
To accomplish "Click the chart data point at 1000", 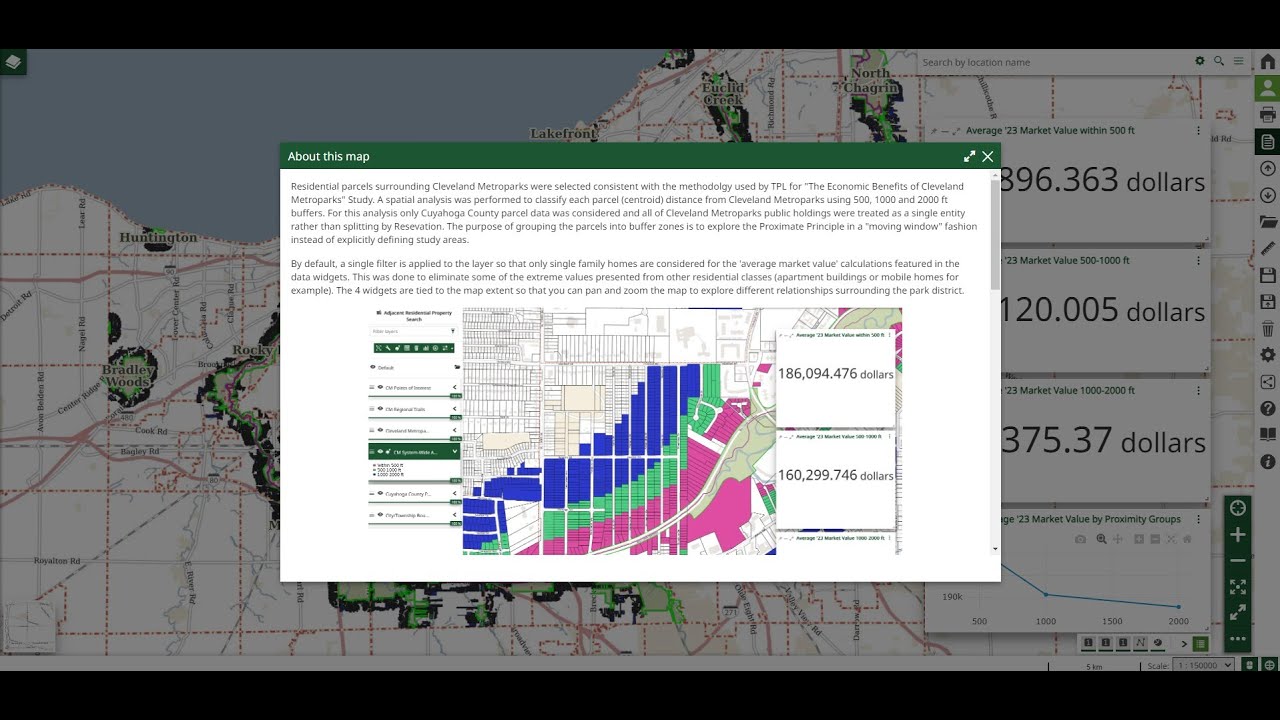I will pos(1046,595).
